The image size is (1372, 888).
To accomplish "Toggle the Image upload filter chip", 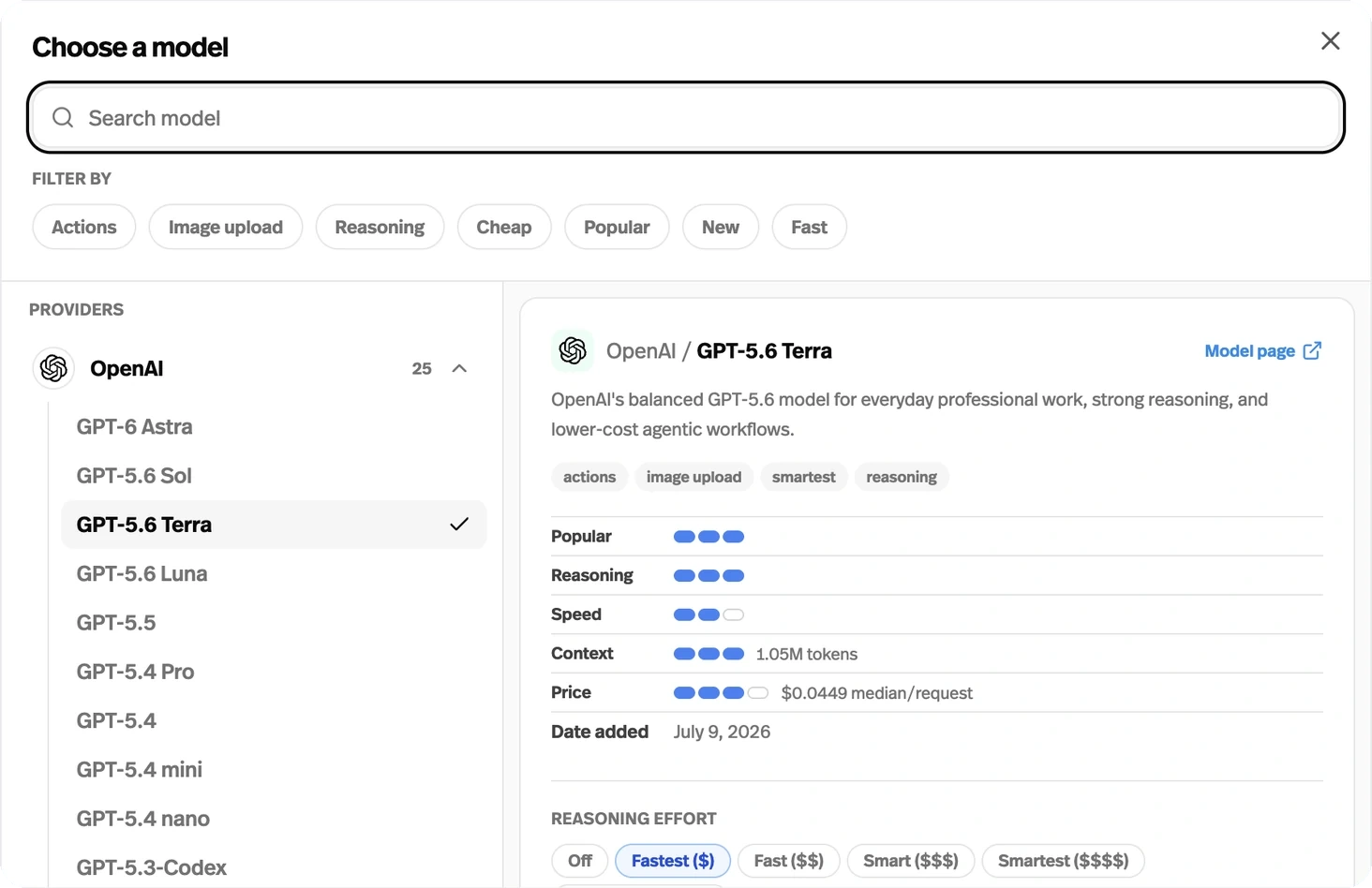I will click(226, 227).
